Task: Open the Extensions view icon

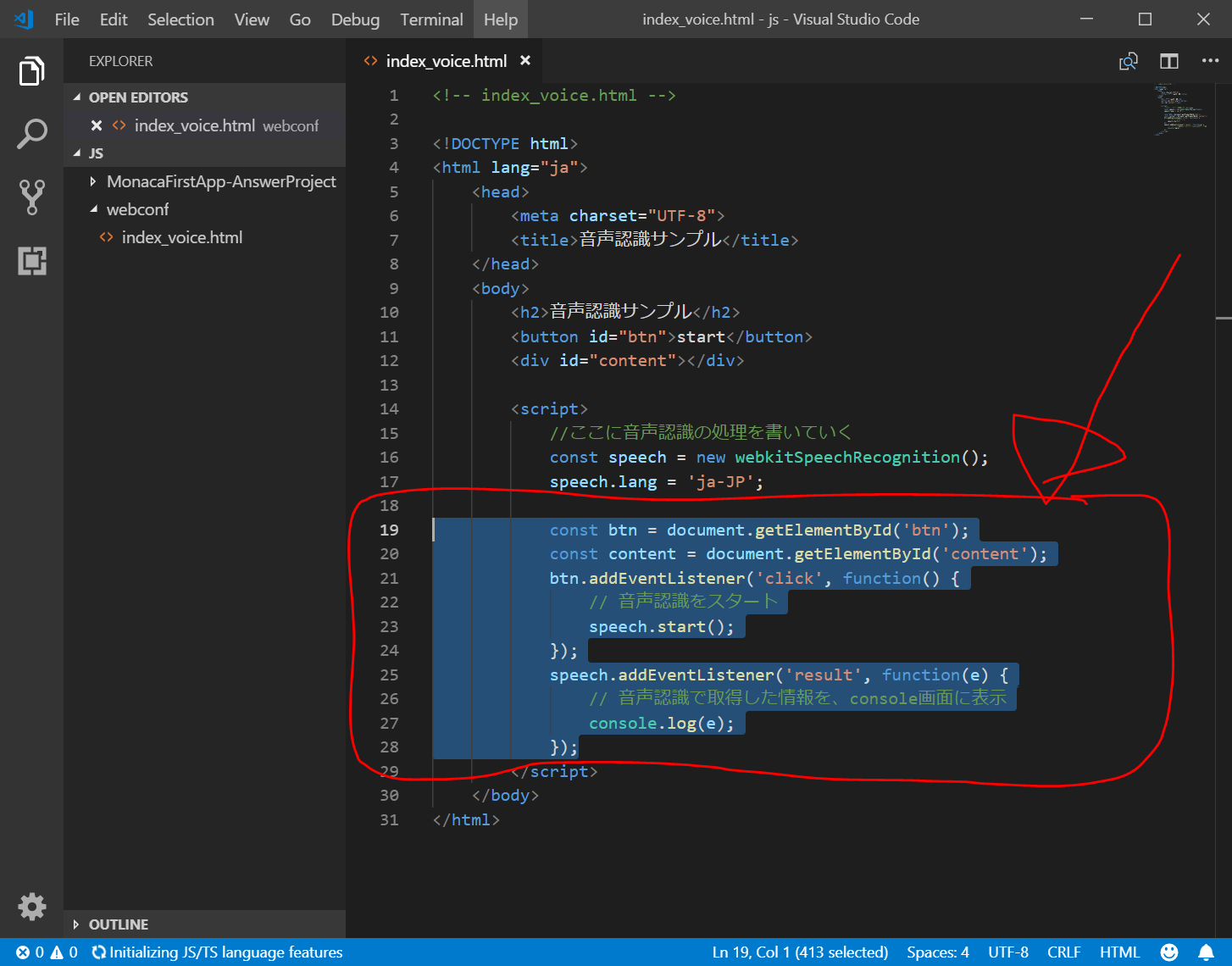Action: tap(31, 260)
